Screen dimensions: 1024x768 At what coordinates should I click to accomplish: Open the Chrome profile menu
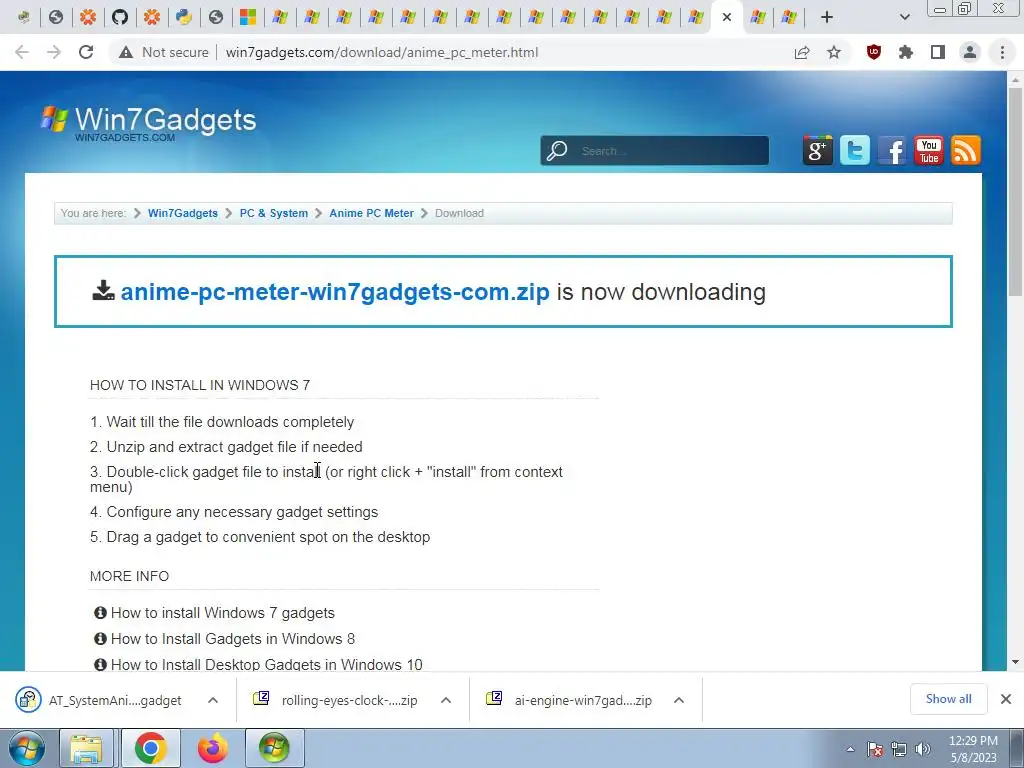pos(970,52)
